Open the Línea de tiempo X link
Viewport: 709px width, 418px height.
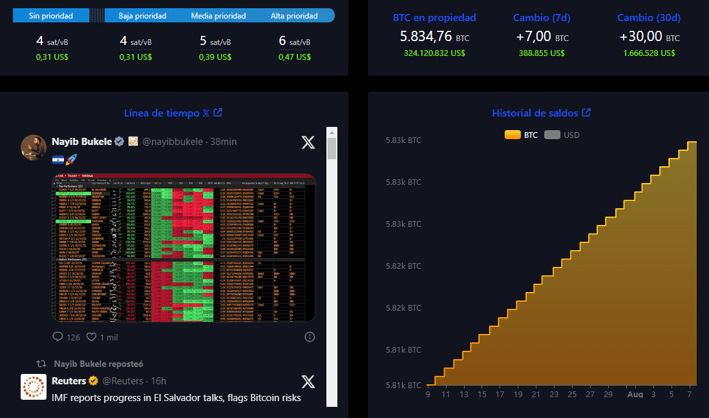(167, 113)
